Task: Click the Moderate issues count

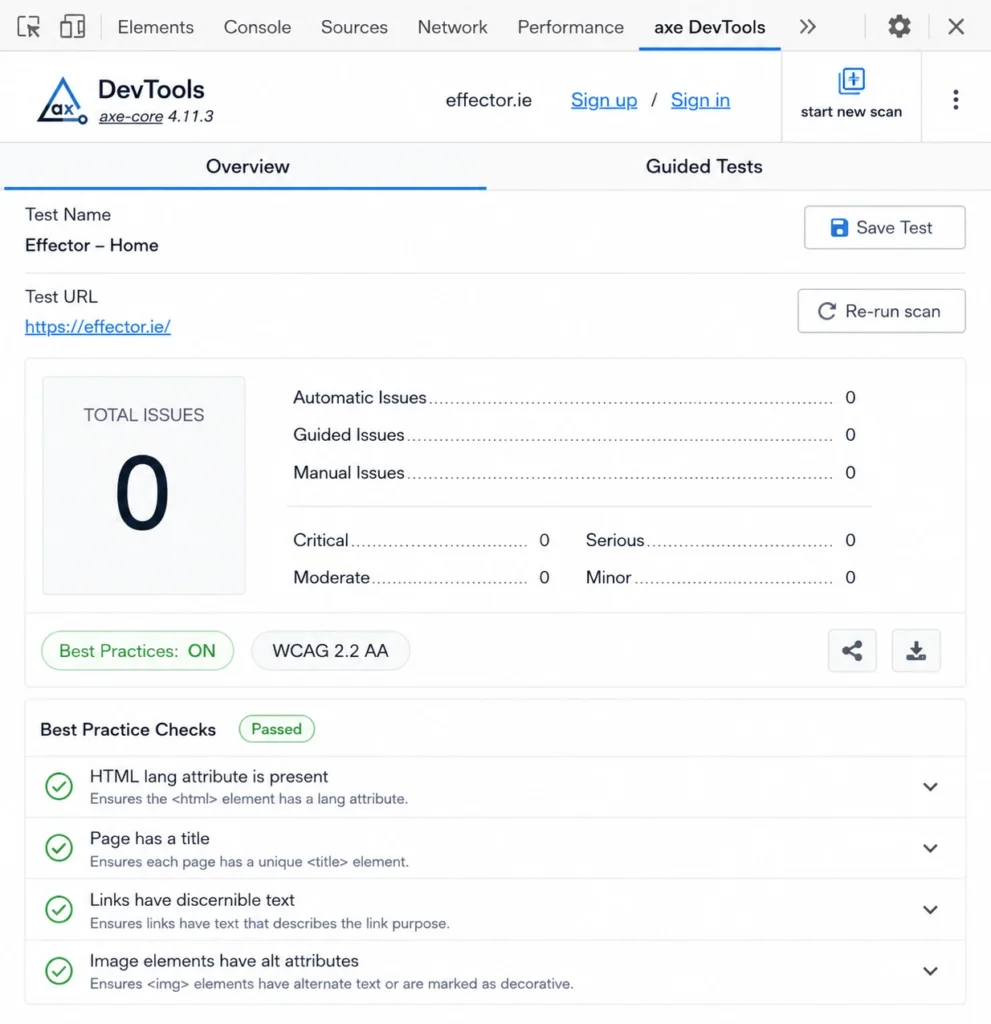Action: (x=544, y=577)
